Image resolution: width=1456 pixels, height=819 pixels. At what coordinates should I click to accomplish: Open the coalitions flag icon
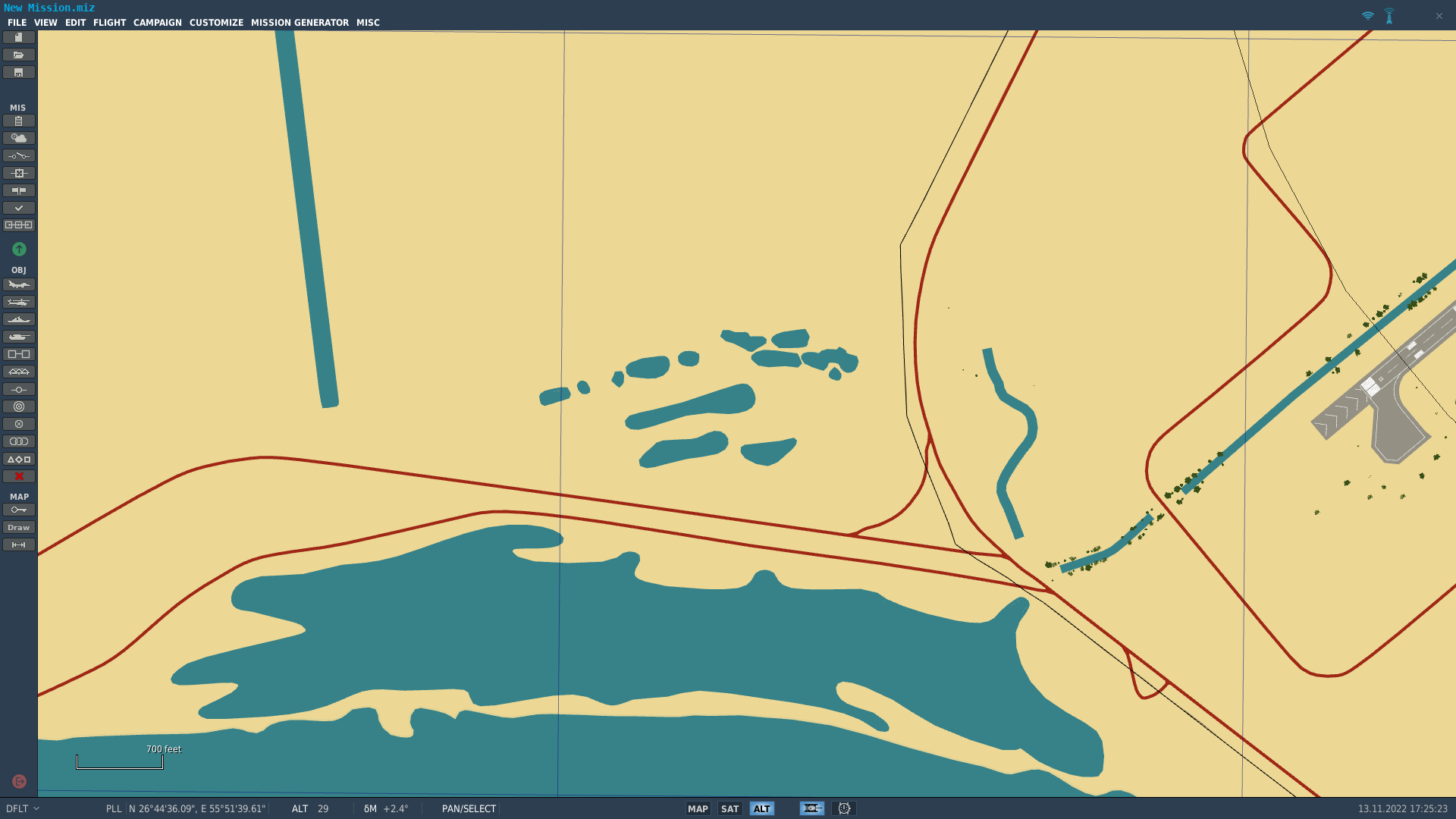point(19,190)
